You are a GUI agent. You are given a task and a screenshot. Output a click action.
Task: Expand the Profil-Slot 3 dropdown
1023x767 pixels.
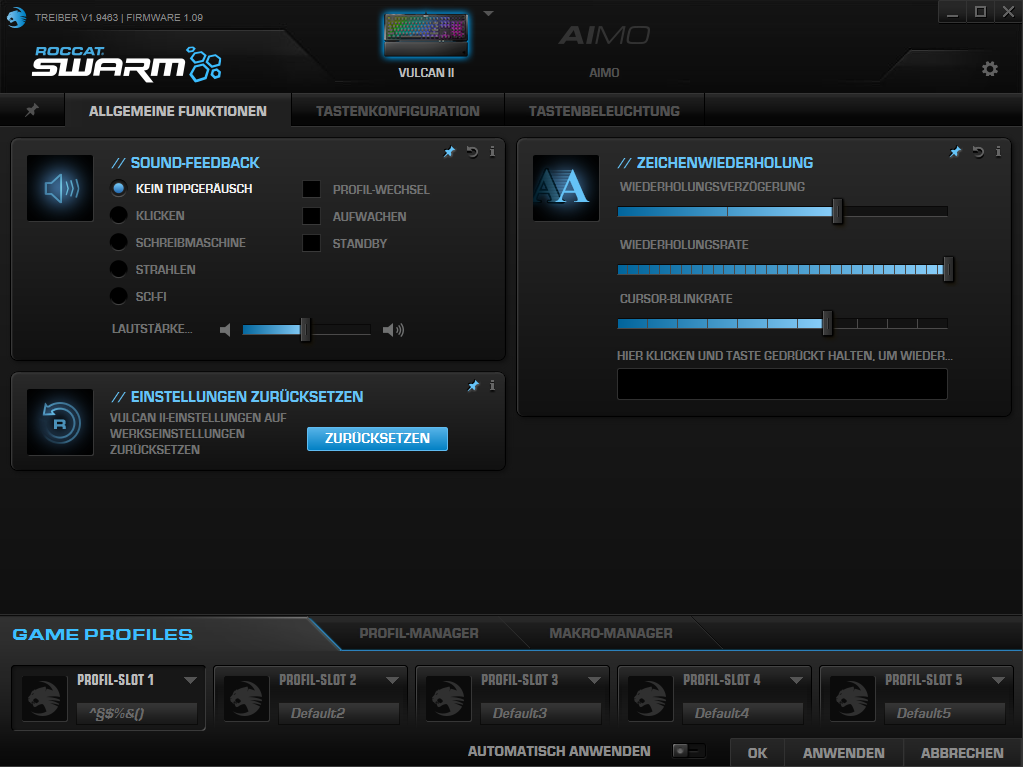[x=594, y=680]
